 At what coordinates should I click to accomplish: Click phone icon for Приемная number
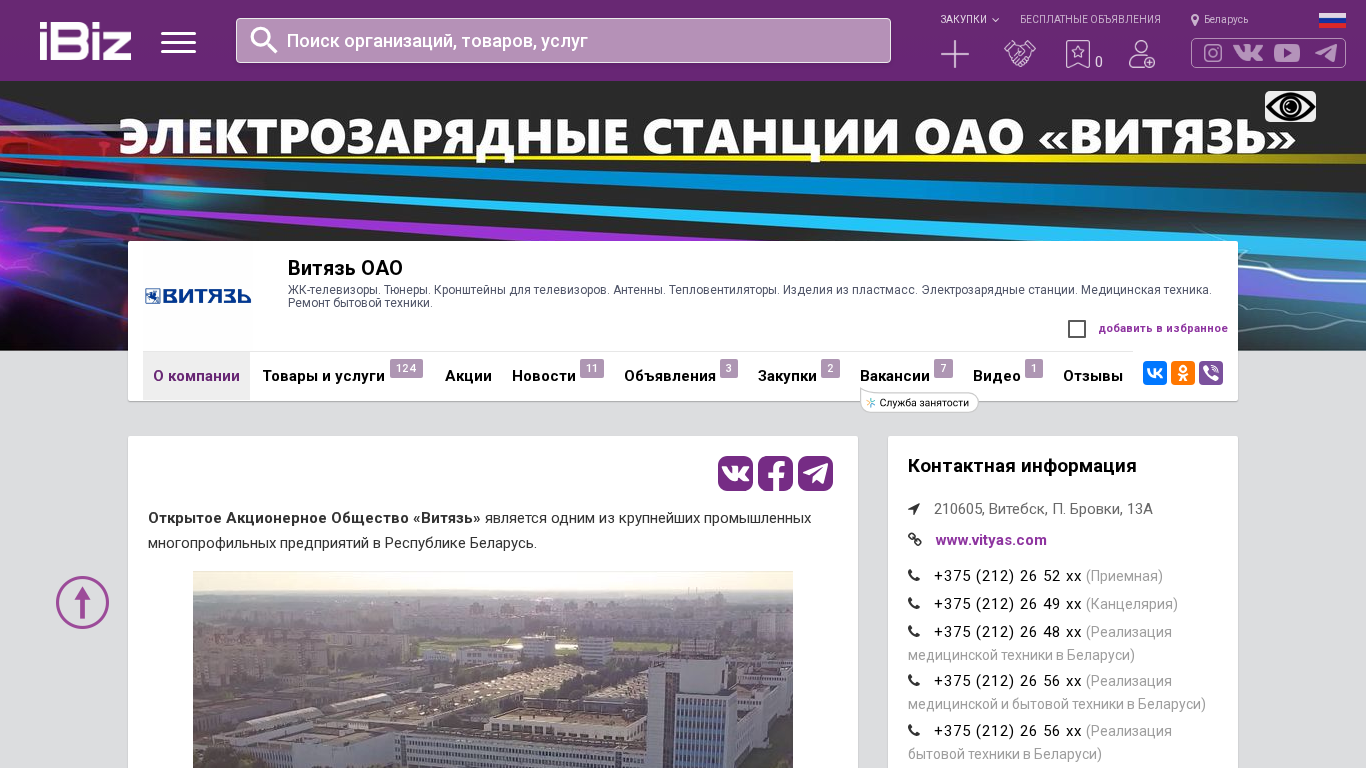click(x=914, y=575)
